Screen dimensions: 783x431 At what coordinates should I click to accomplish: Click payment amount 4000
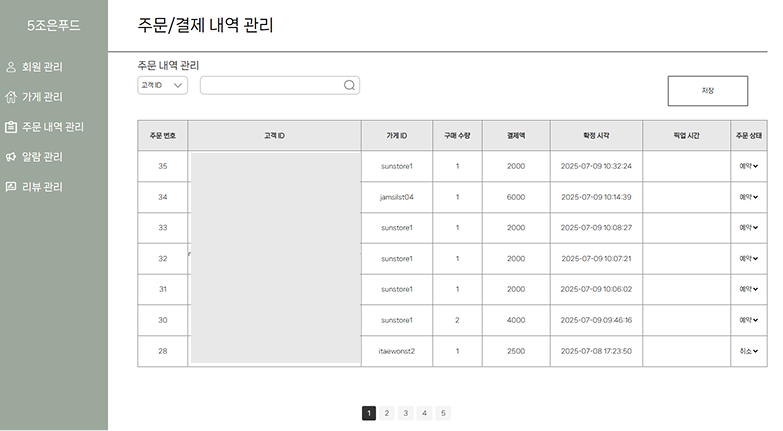pyautogui.click(x=516, y=320)
